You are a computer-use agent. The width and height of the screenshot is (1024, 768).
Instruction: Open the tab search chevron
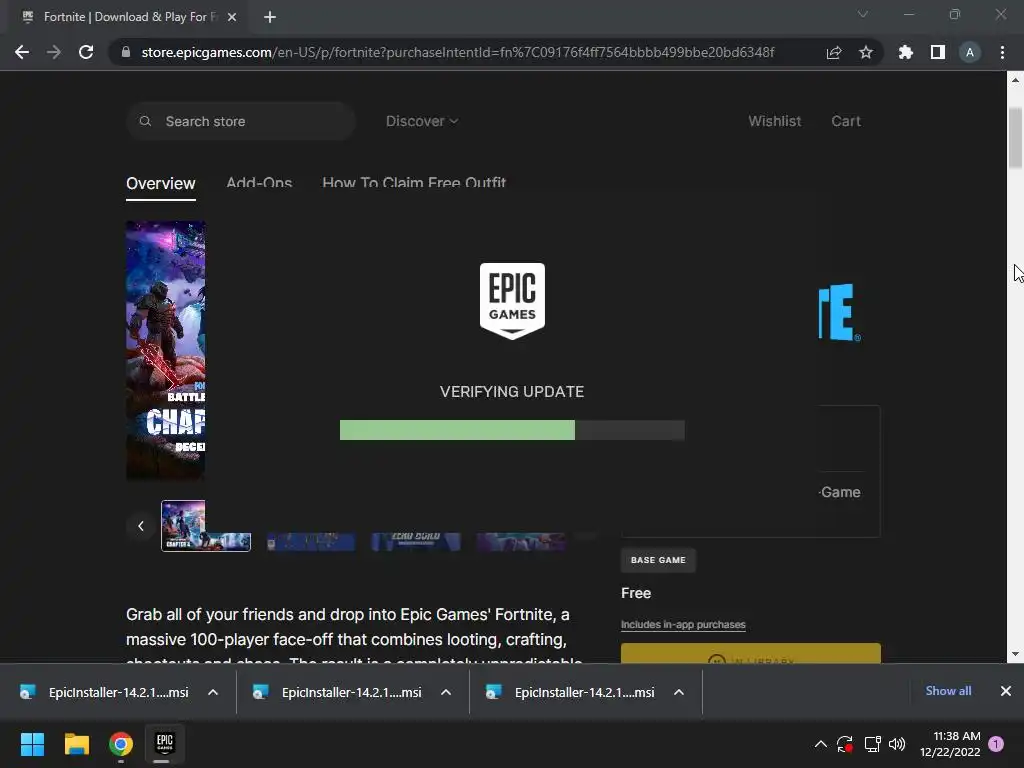point(863,14)
